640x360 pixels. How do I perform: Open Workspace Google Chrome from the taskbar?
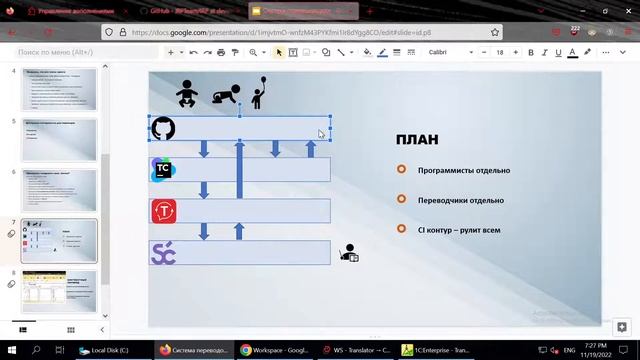(x=275, y=350)
